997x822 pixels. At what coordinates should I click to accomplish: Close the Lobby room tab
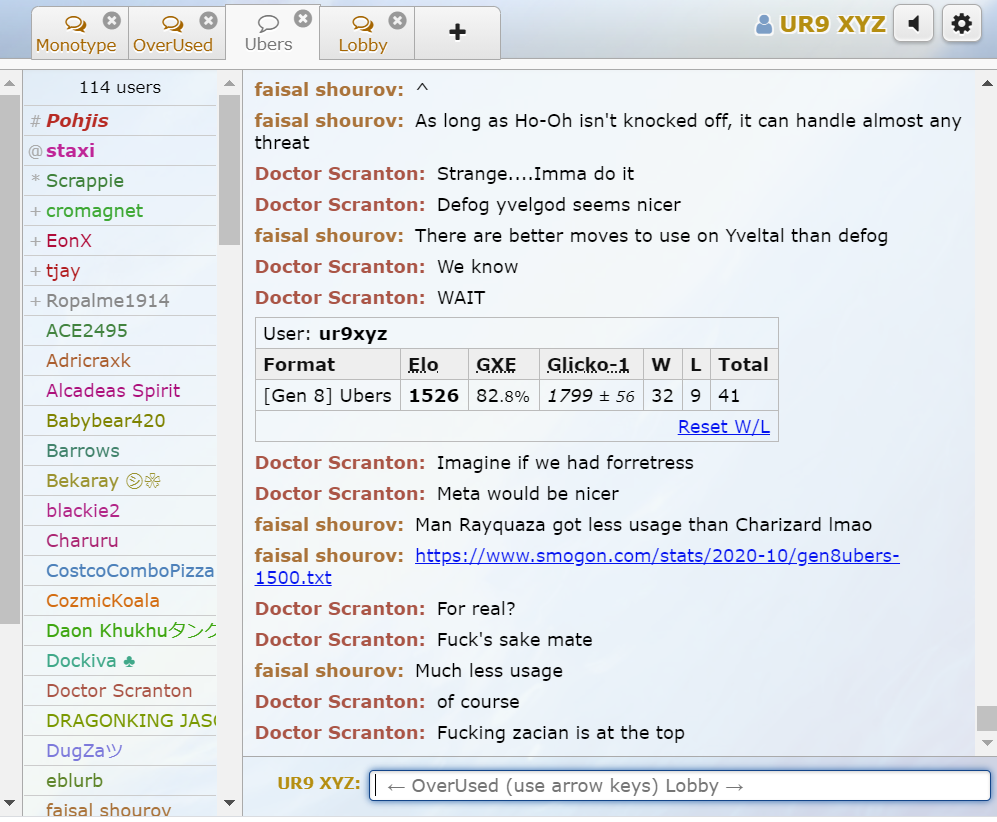coord(397,20)
